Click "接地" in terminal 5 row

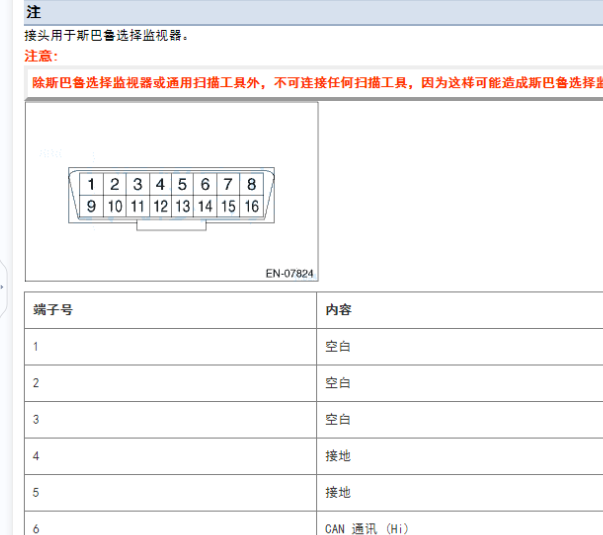pos(338,493)
